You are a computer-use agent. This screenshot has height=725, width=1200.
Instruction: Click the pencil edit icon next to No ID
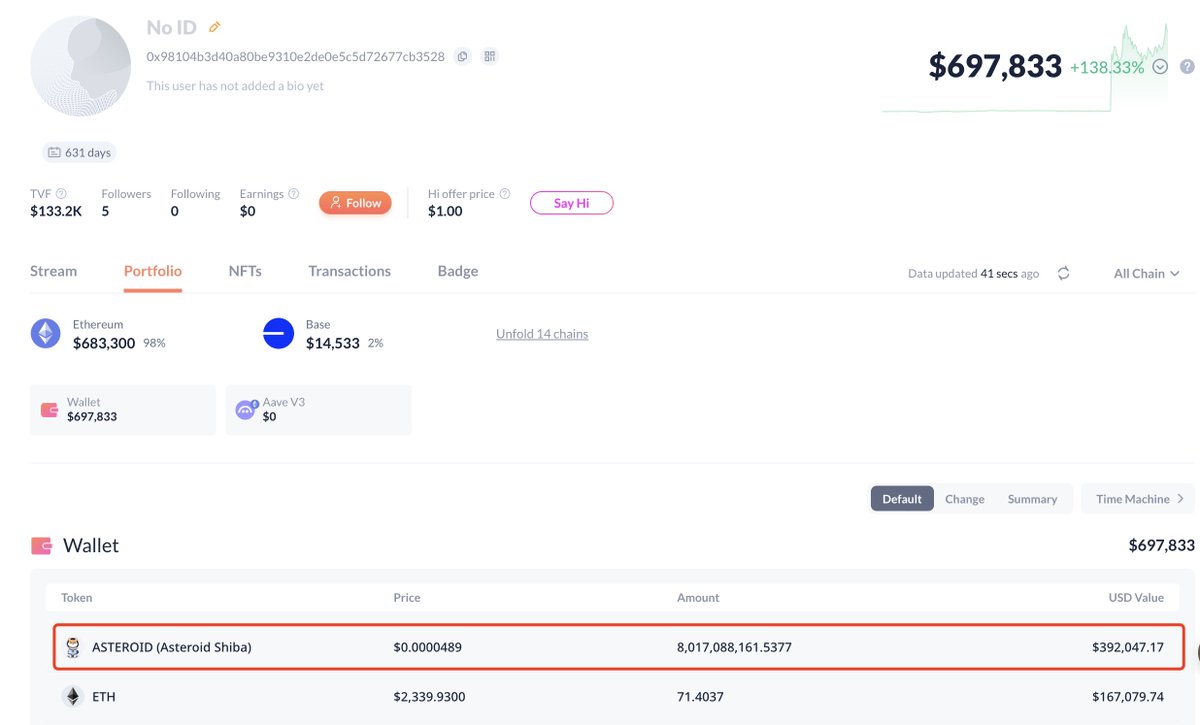click(215, 28)
